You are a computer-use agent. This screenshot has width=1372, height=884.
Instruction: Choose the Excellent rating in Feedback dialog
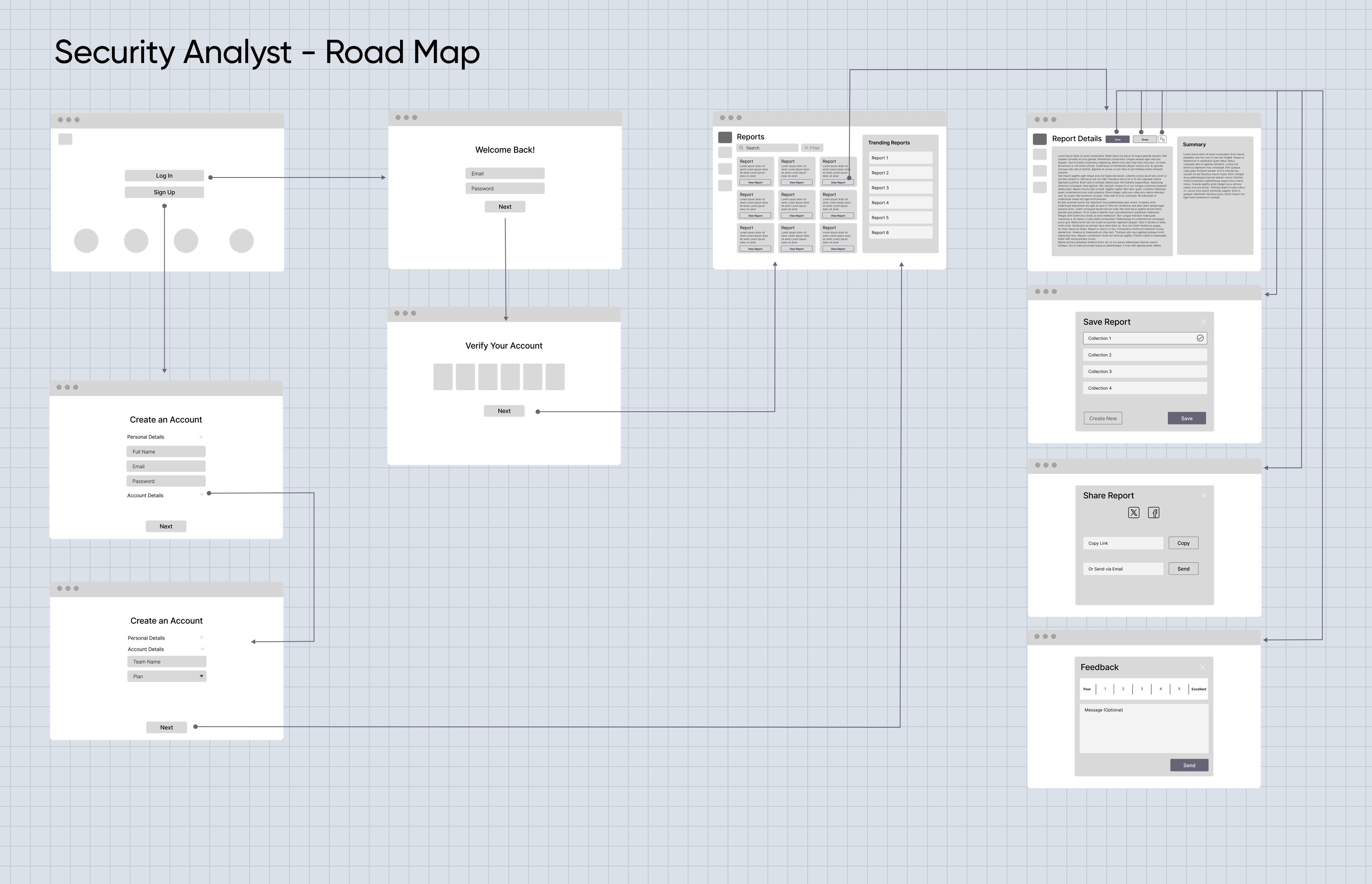pyautogui.click(x=1198, y=689)
